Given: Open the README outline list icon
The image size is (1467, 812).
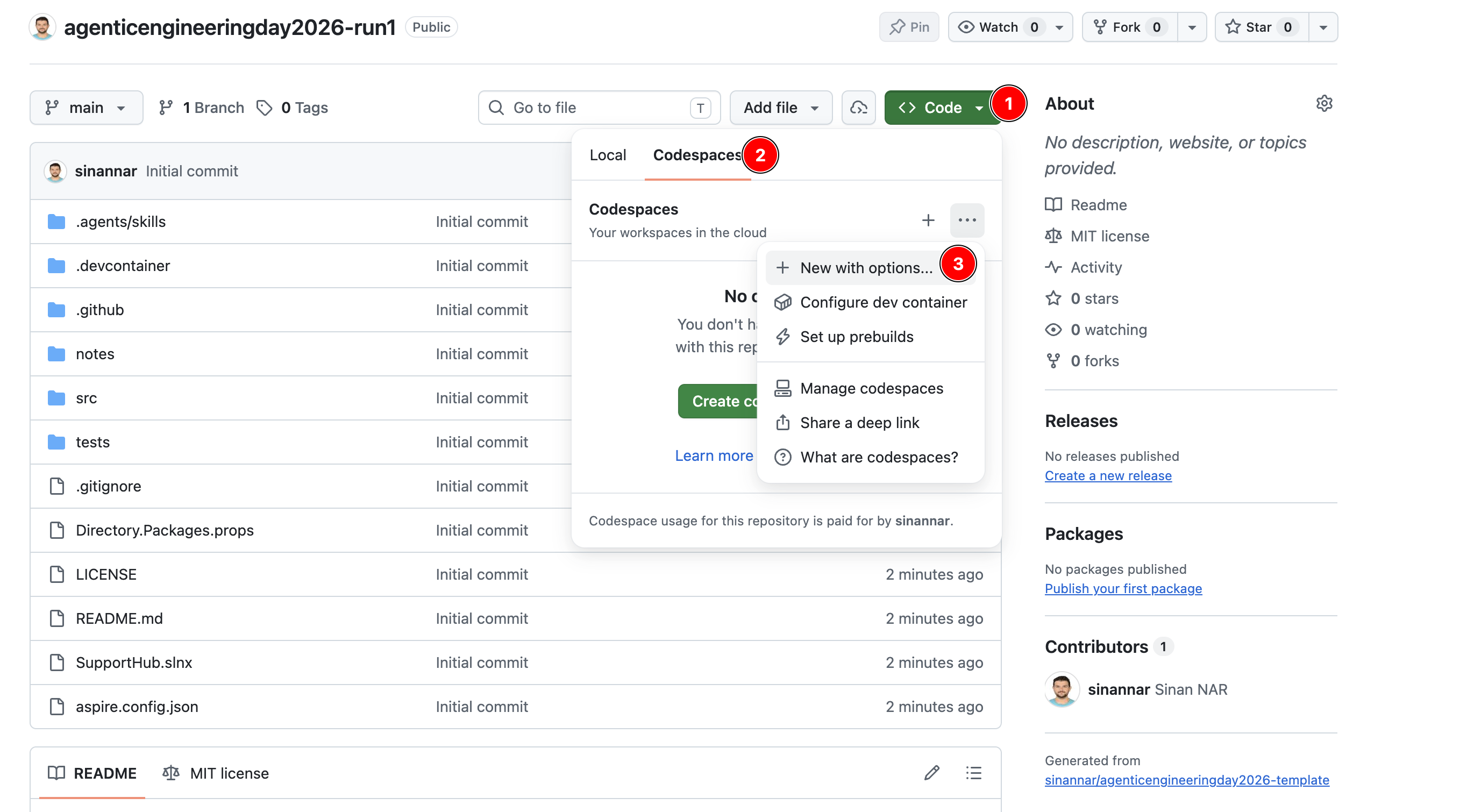Looking at the screenshot, I should [973, 773].
